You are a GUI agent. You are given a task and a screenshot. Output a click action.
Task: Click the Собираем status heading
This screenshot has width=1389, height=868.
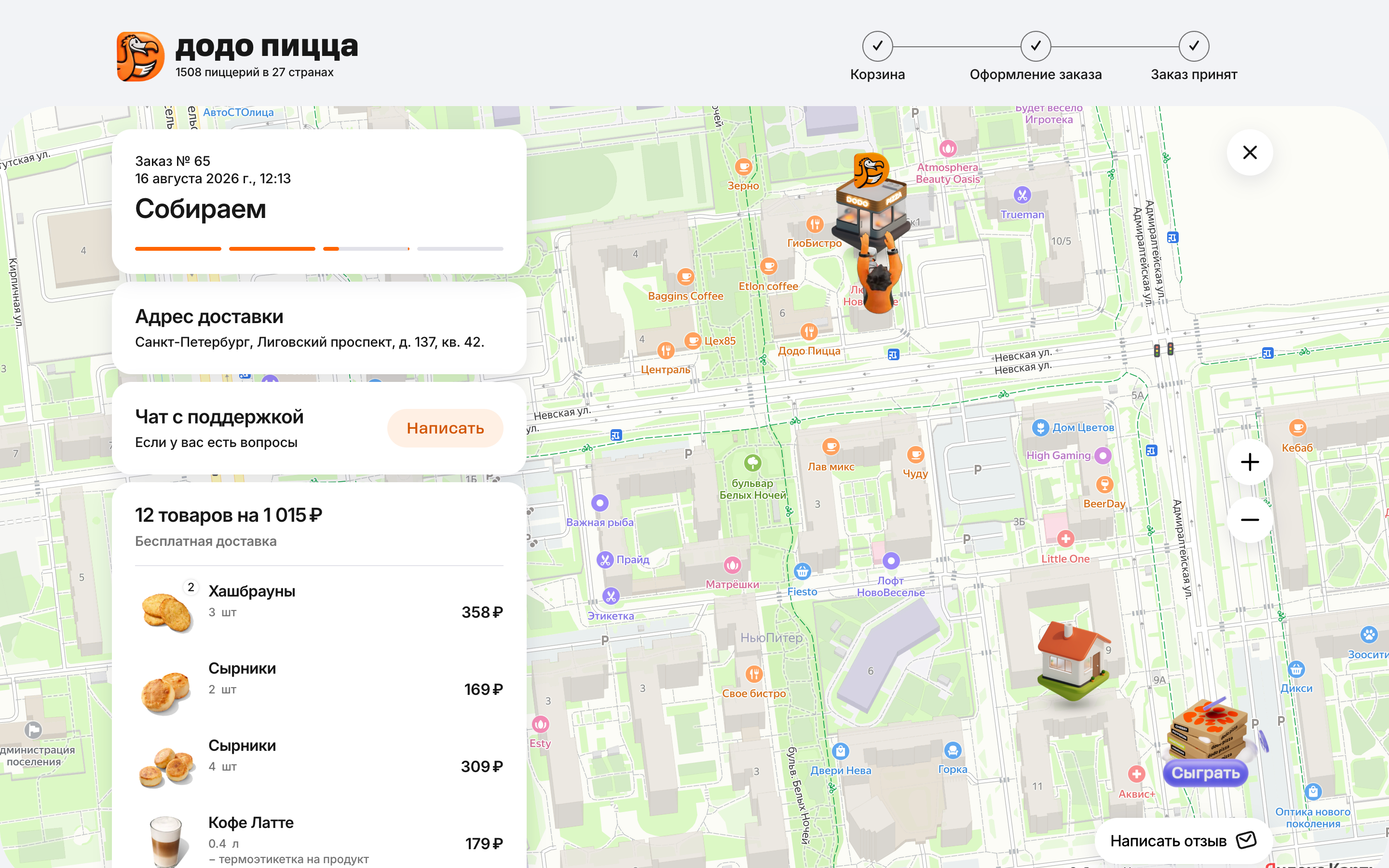point(200,209)
